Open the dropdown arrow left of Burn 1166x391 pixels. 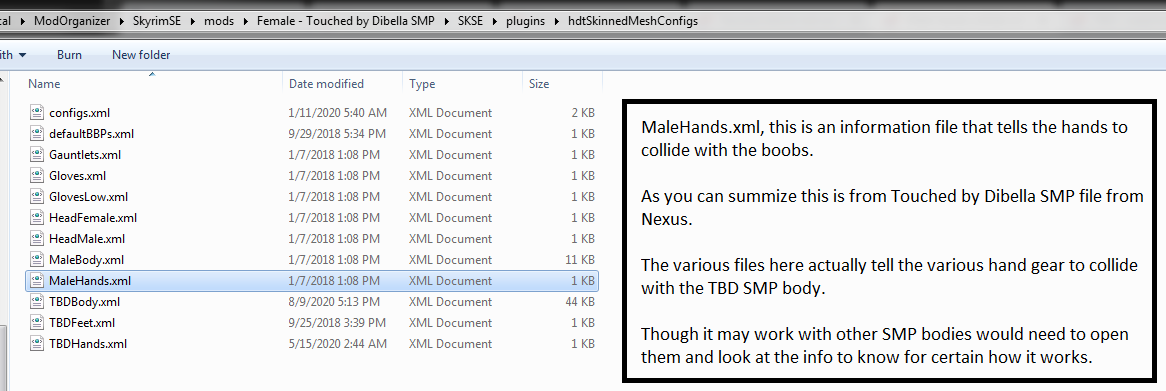(x=22, y=55)
